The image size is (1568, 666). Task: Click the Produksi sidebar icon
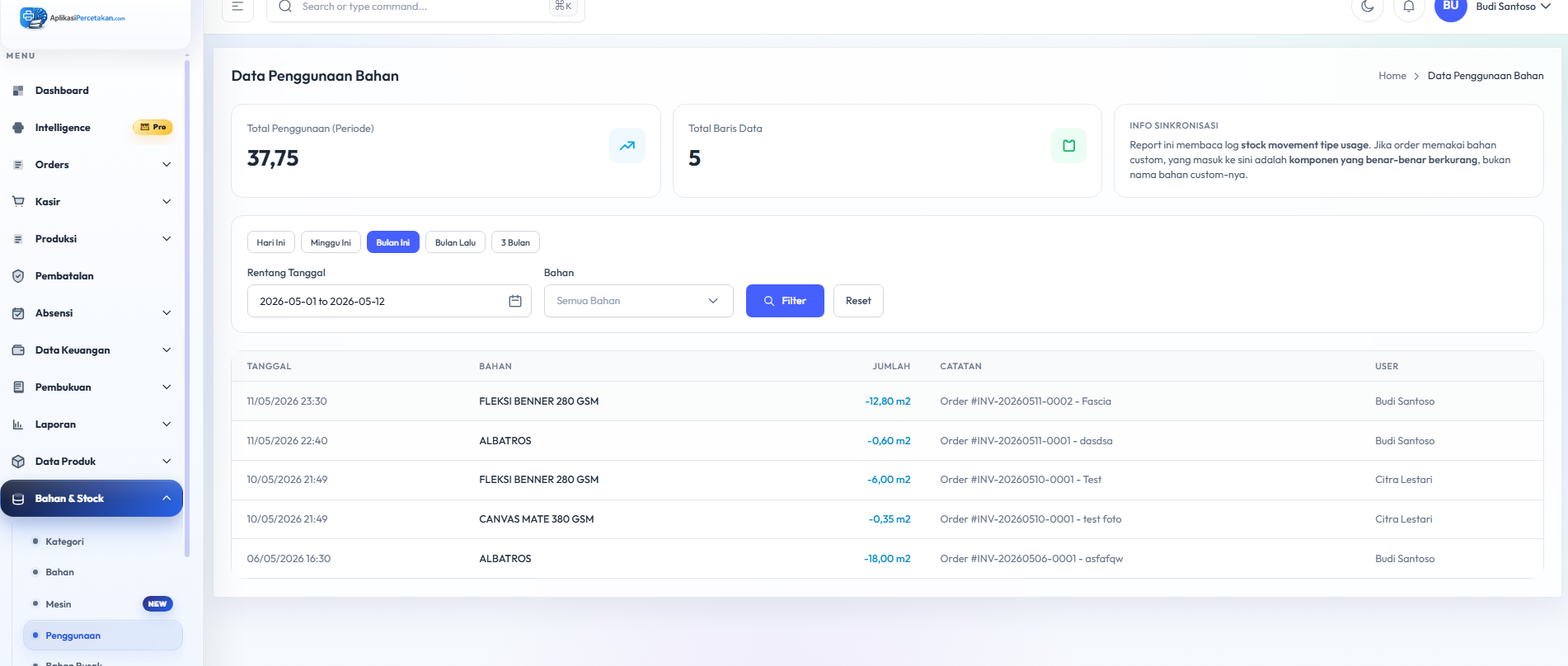(18, 239)
